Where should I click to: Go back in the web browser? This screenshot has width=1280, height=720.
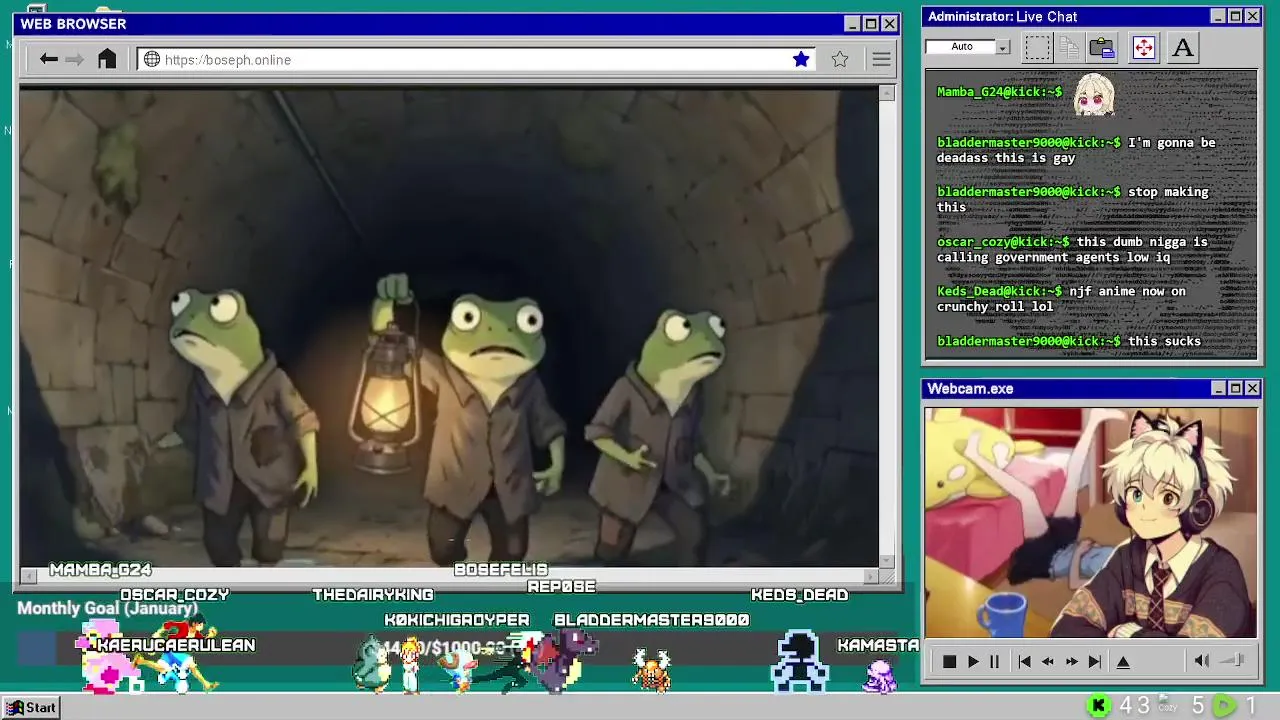pyautogui.click(x=48, y=60)
